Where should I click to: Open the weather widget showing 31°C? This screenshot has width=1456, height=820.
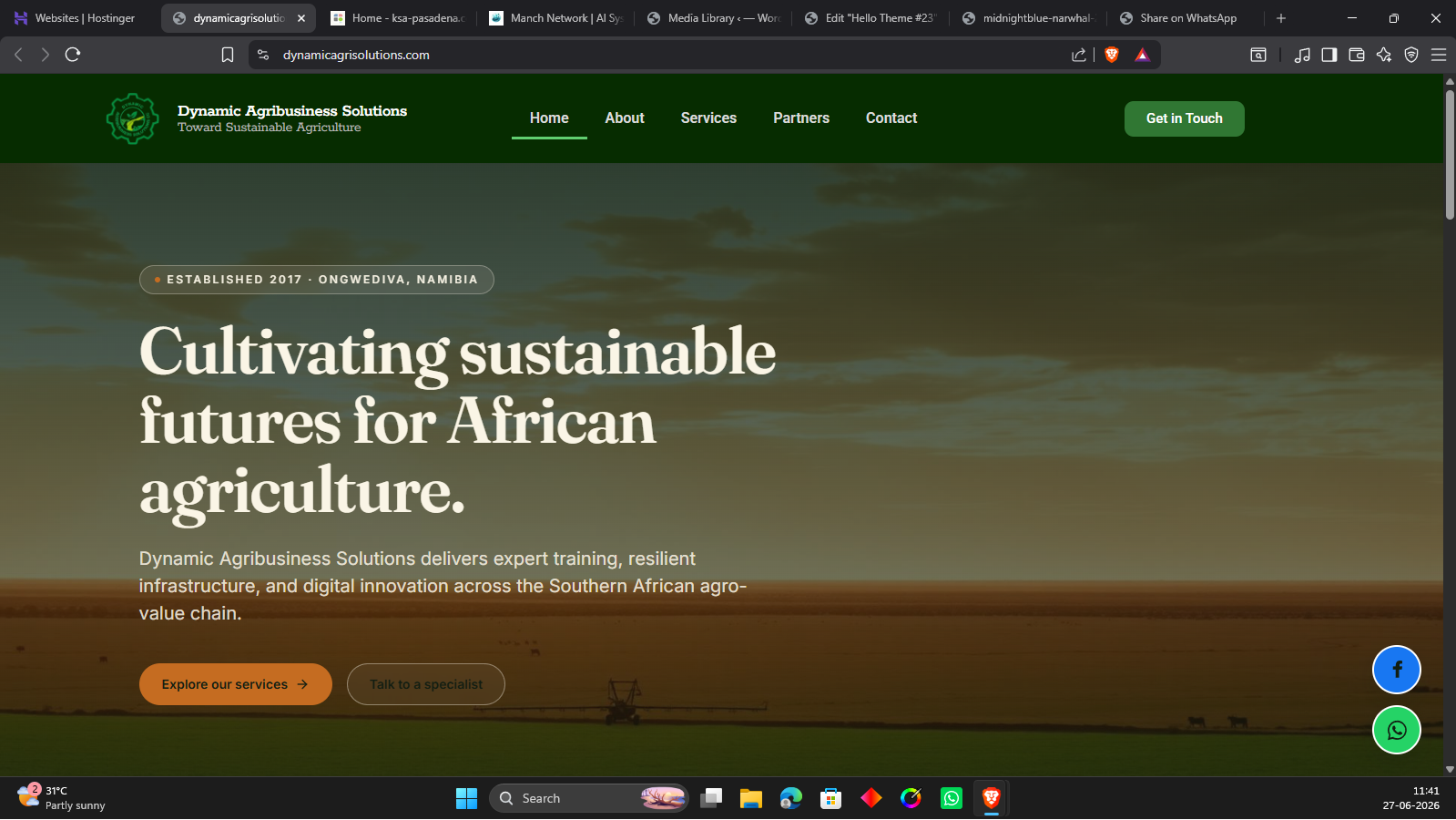click(62, 798)
